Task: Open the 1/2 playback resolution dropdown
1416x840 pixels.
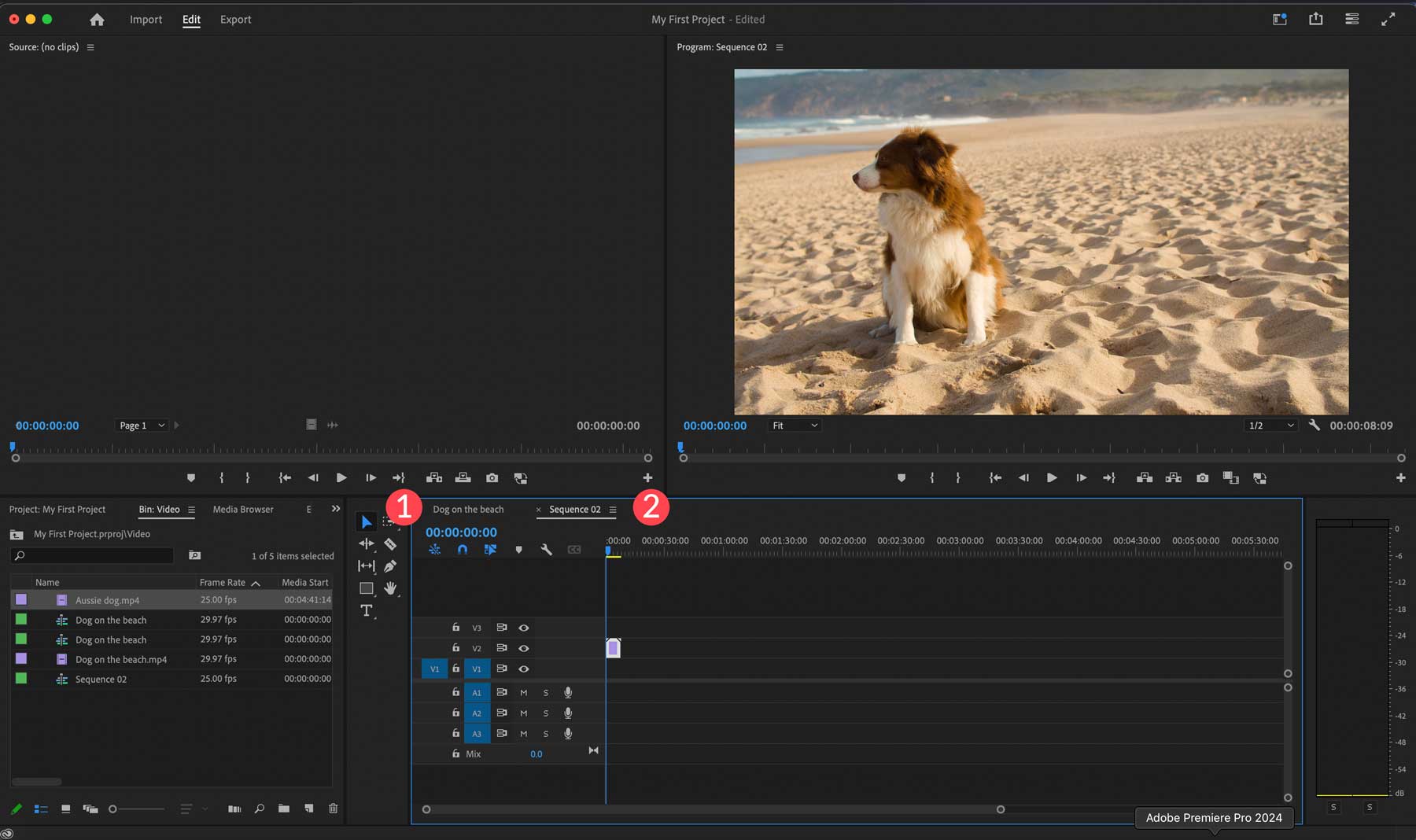Action: click(1270, 425)
